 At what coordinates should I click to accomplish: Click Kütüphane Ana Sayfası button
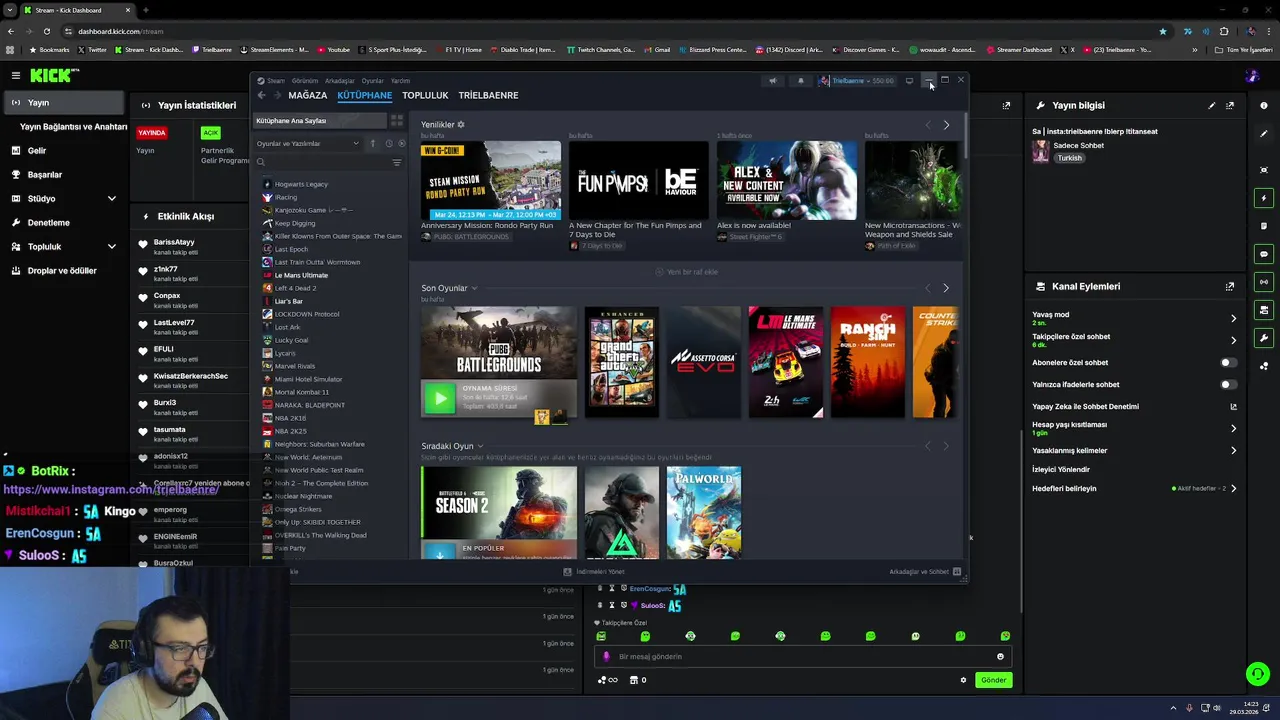(320, 121)
